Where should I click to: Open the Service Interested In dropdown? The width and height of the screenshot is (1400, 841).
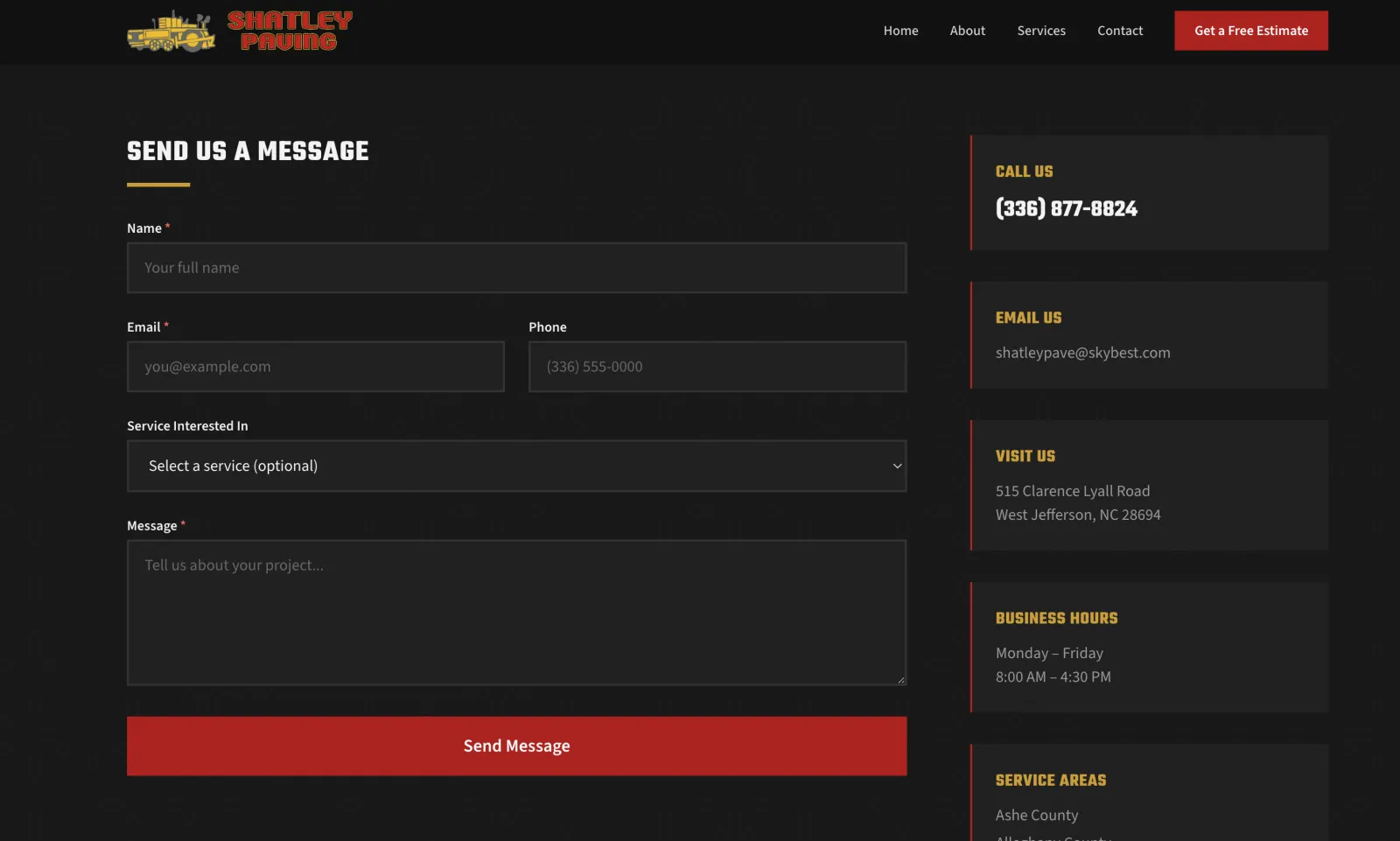tap(516, 466)
